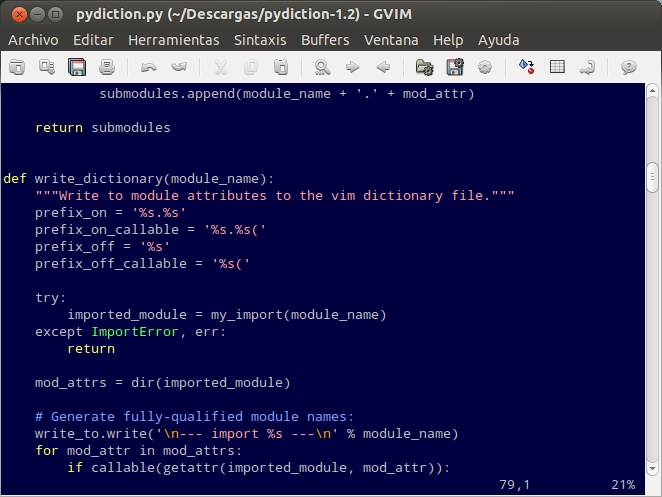Click the Cut scissors icon
The image size is (662, 497).
point(221,67)
